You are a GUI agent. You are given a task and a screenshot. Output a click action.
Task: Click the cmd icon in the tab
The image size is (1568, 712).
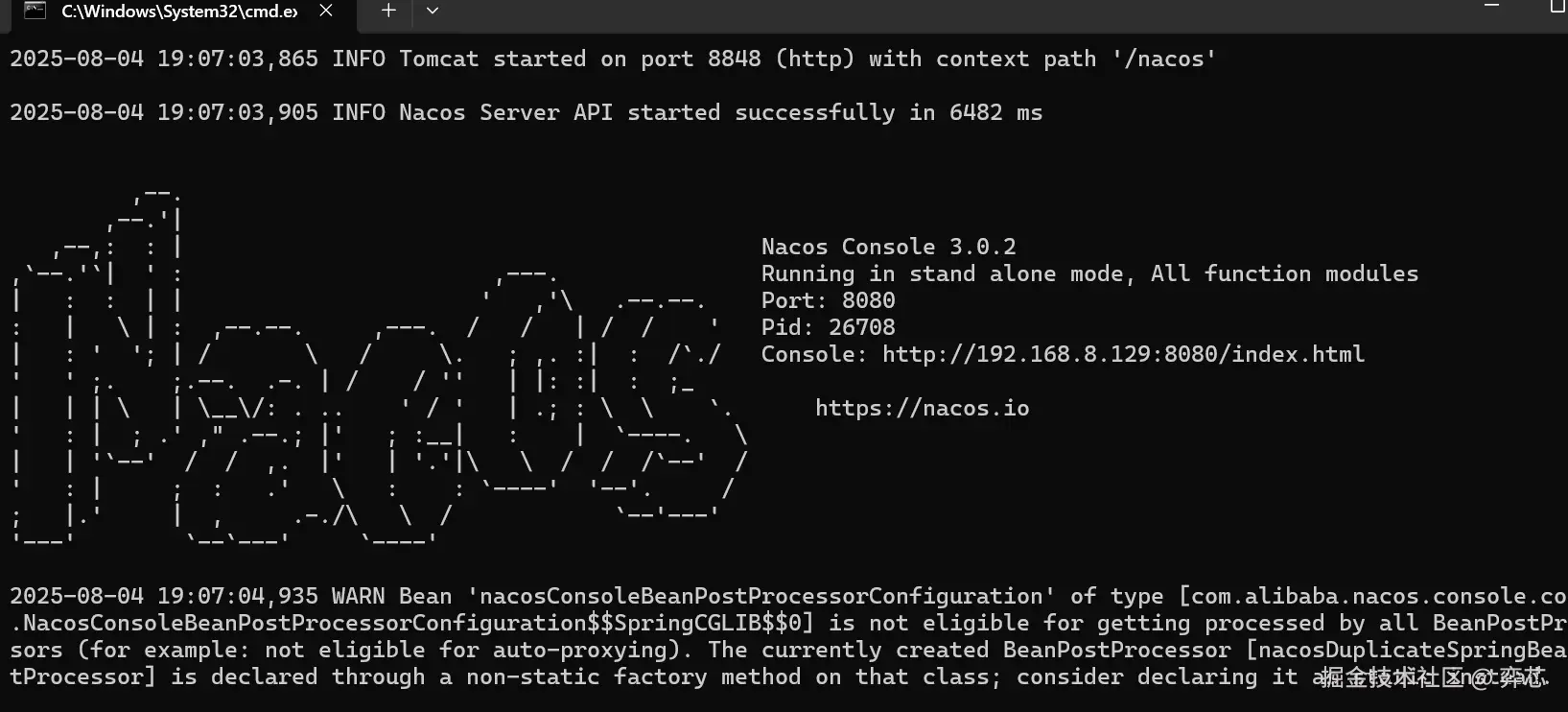point(35,11)
